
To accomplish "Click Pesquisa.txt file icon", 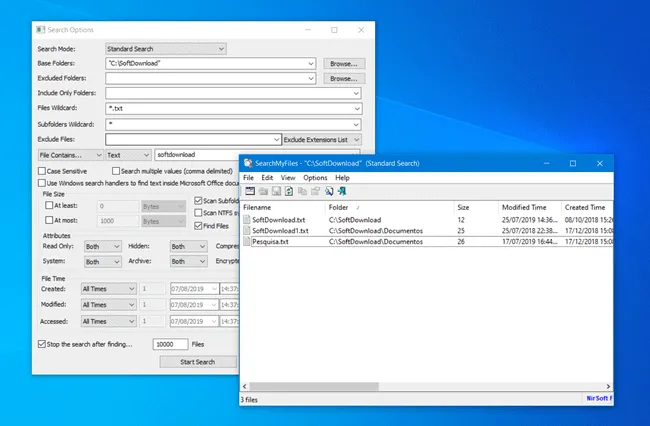I will 247,242.
